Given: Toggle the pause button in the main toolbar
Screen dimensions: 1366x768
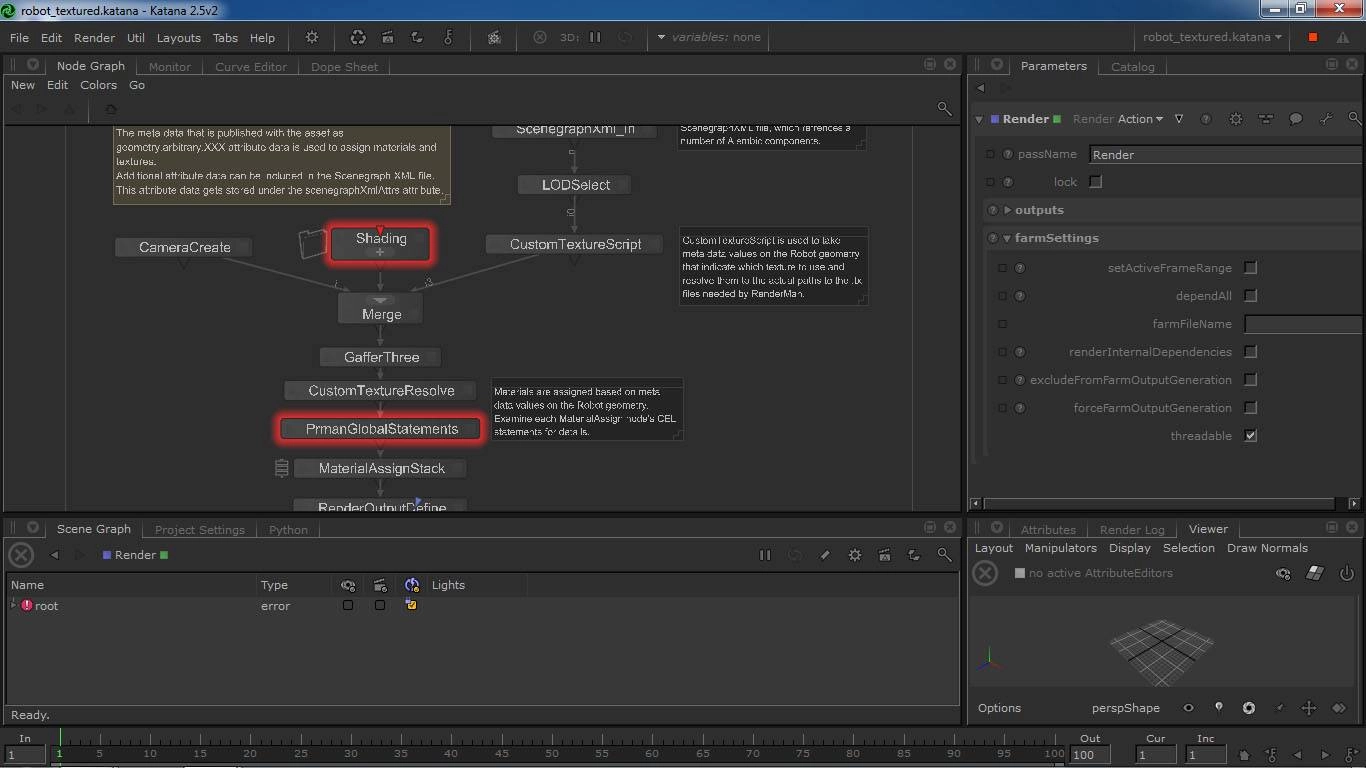Looking at the screenshot, I should (595, 37).
